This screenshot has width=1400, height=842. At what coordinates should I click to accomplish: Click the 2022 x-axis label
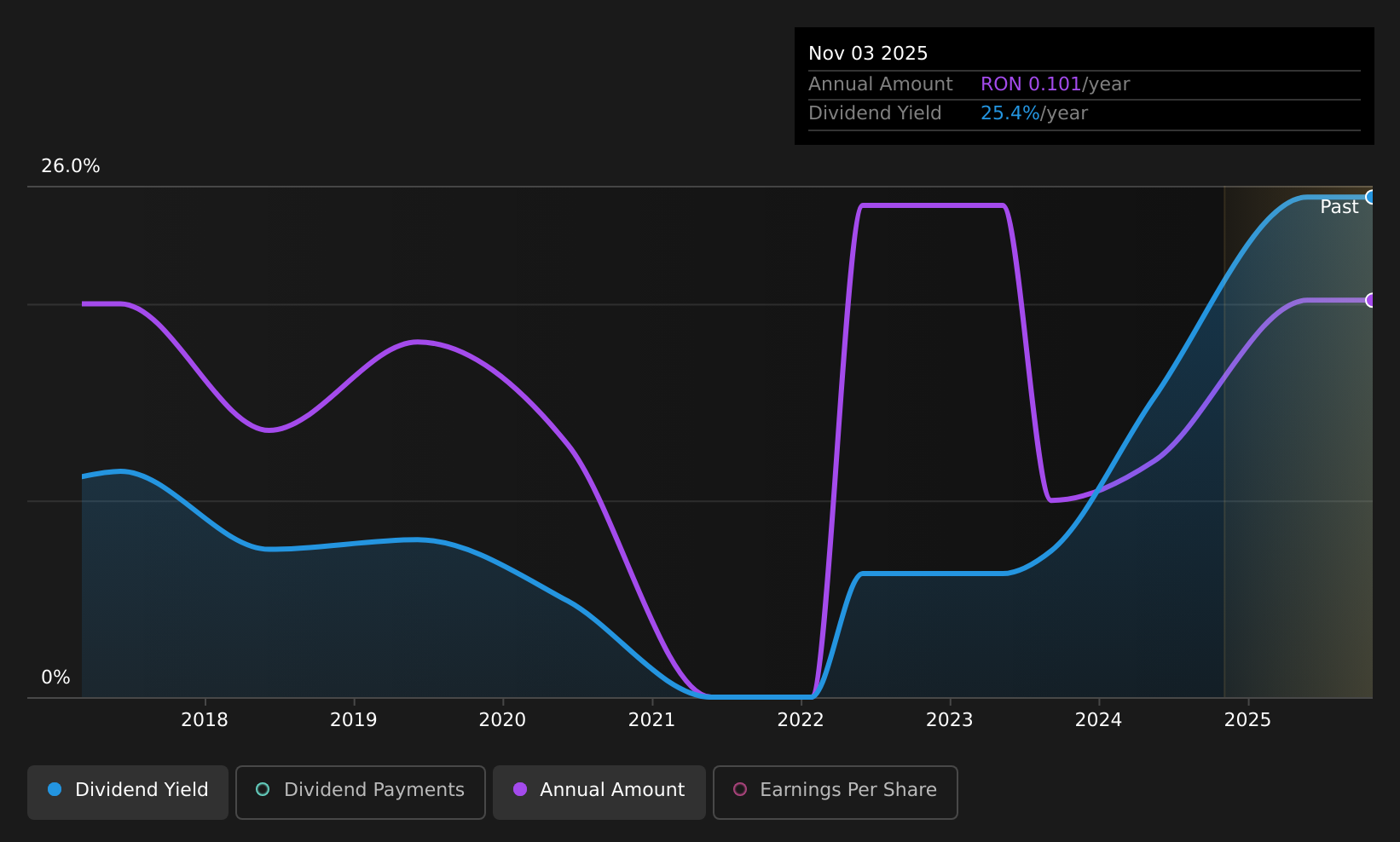click(x=801, y=720)
